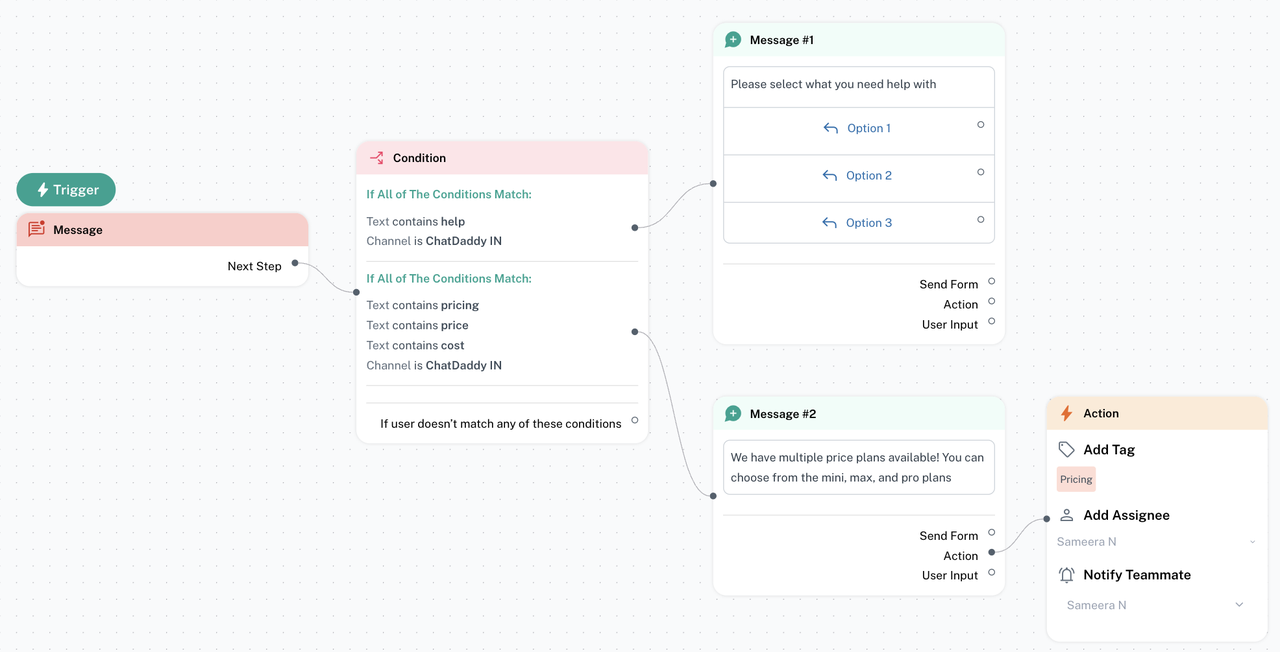Click the Condition node branching icon
Screen dimensions: 1280x652
pos(376,158)
